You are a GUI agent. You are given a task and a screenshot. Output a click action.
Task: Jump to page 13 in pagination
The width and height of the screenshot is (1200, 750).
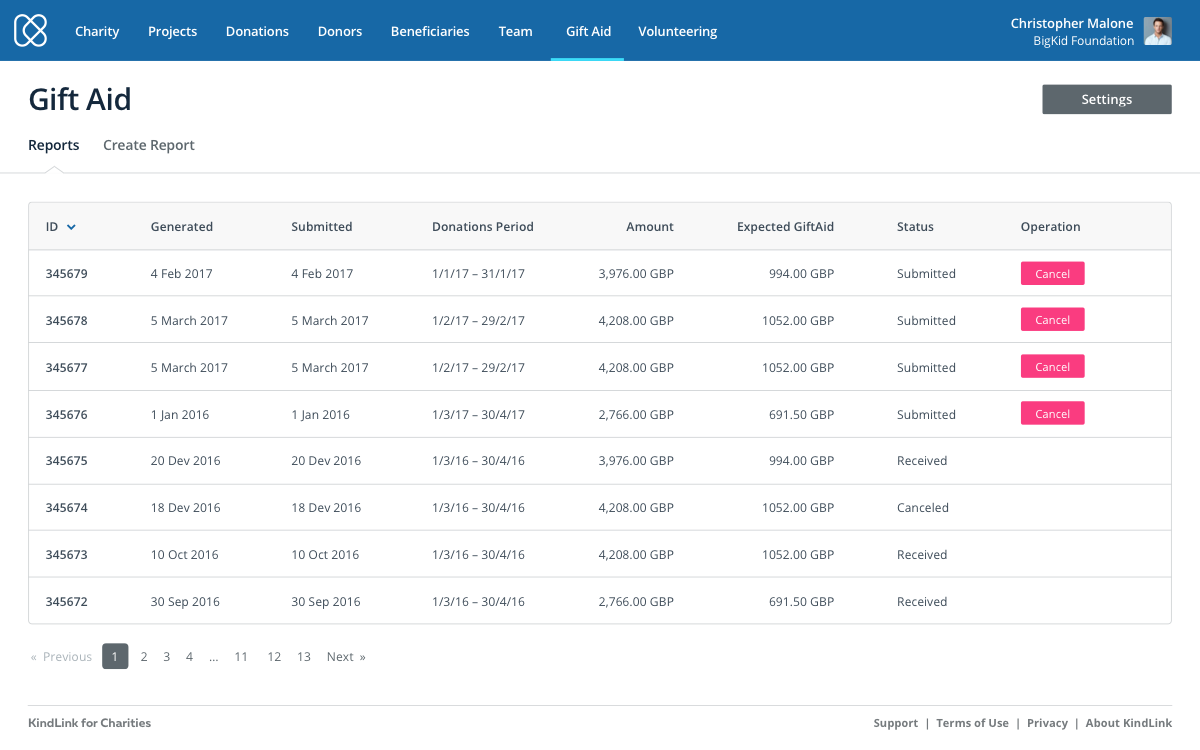(304, 657)
